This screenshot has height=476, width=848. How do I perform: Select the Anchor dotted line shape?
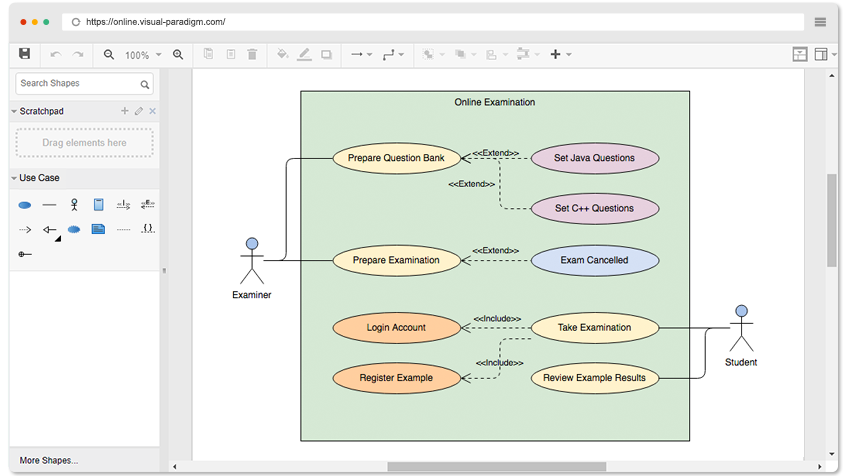(x=123, y=229)
